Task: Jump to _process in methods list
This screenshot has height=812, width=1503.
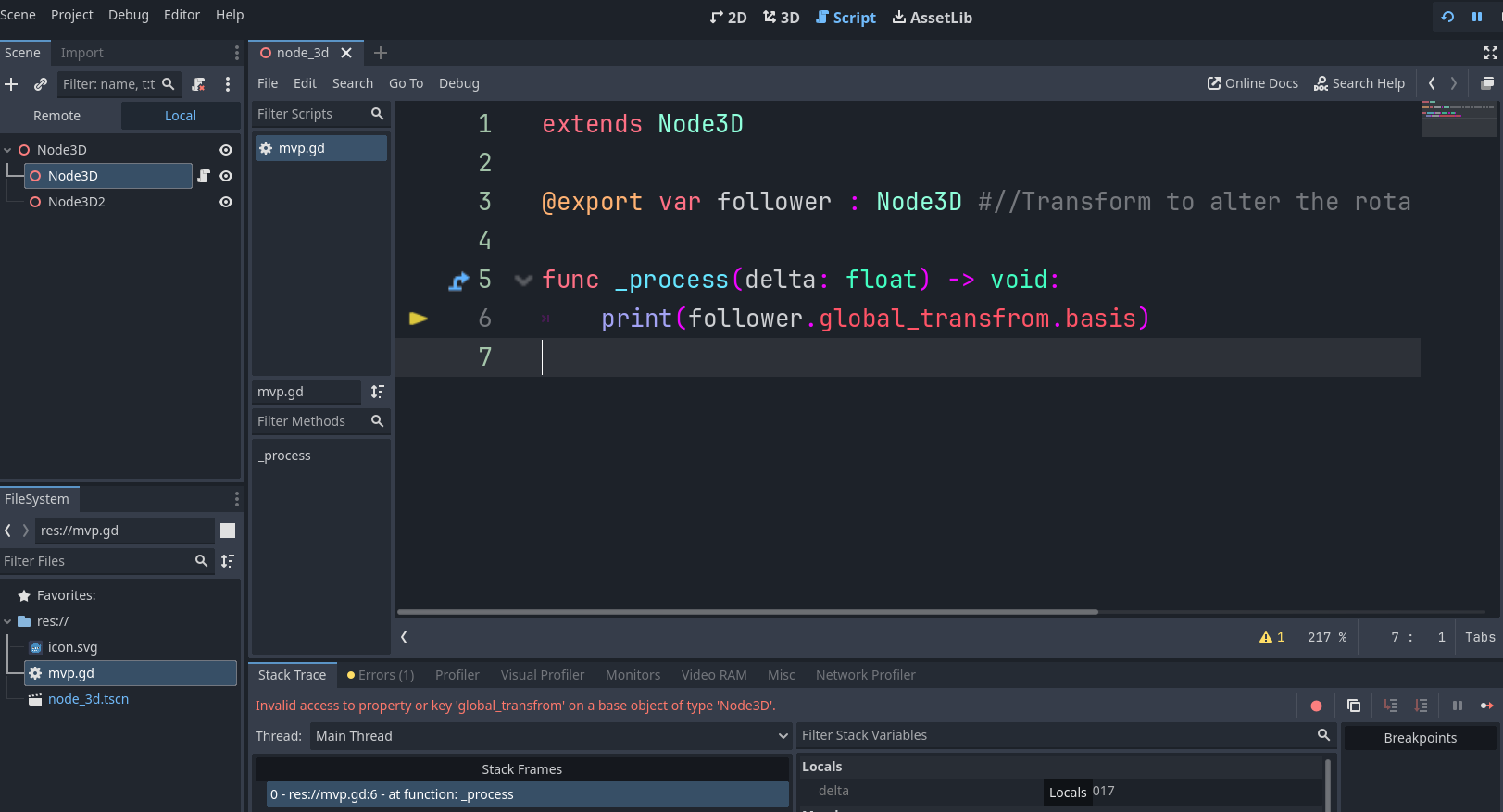Action: (x=284, y=456)
